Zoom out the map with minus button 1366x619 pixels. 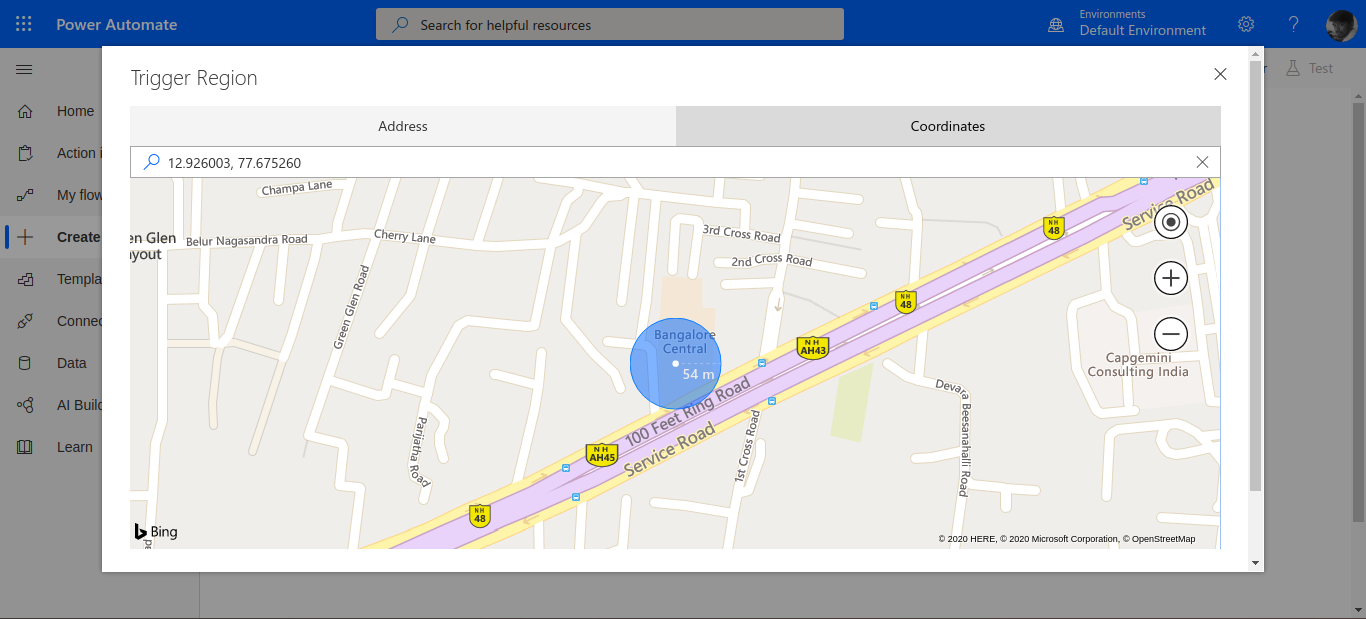click(1171, 333)
